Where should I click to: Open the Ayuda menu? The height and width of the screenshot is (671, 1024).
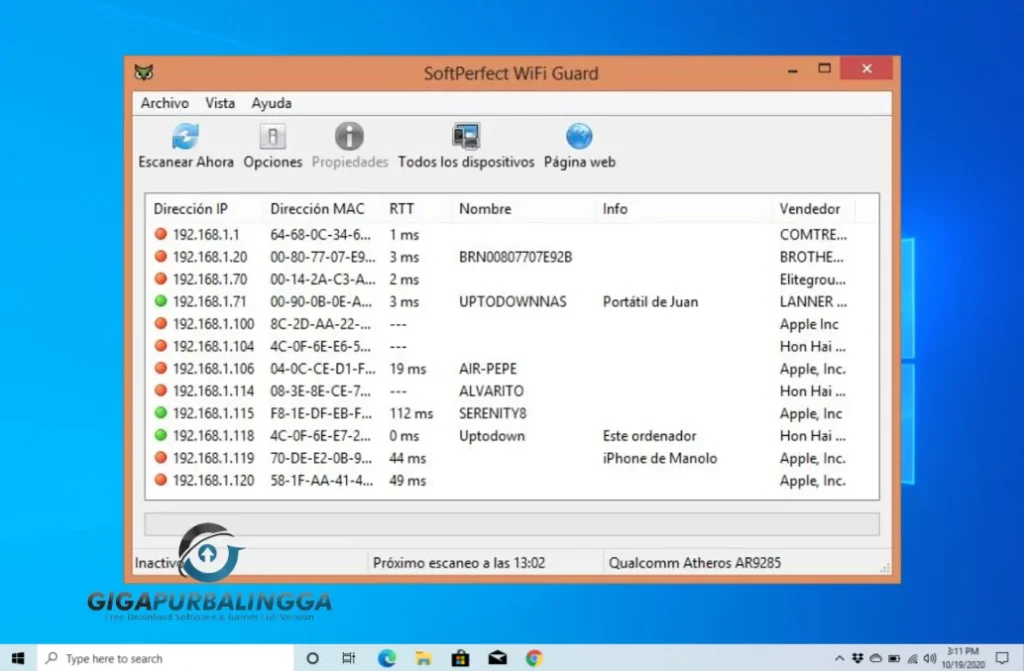pos(271,103)
